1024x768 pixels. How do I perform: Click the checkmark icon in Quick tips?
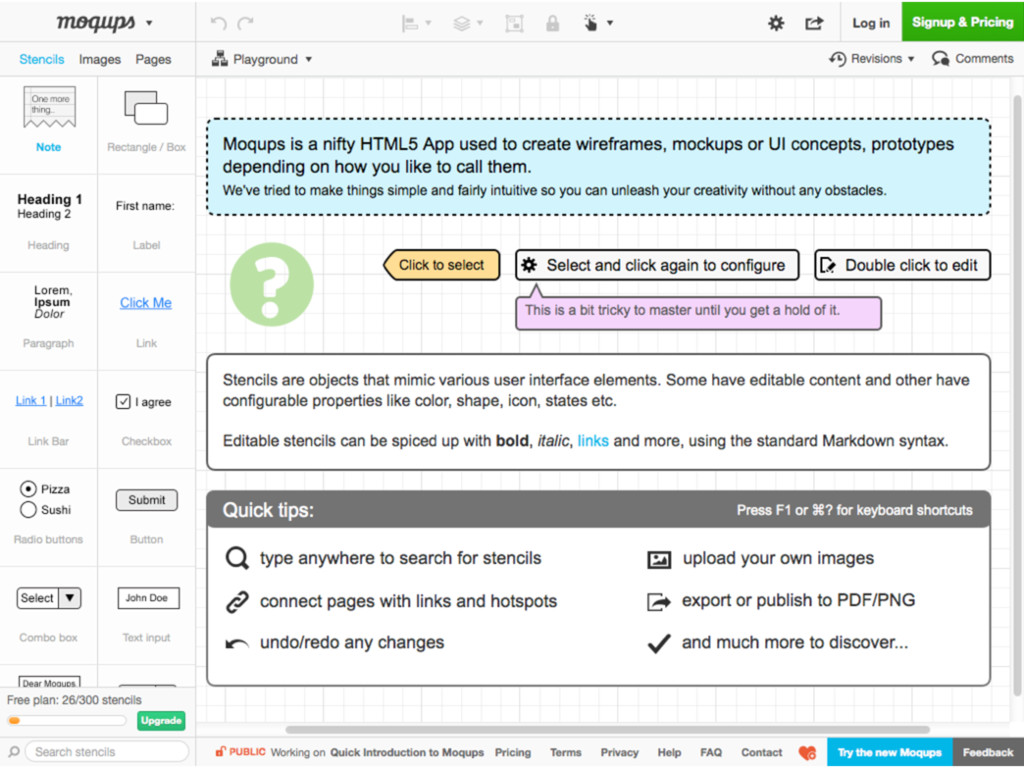(x=659, y=643)
